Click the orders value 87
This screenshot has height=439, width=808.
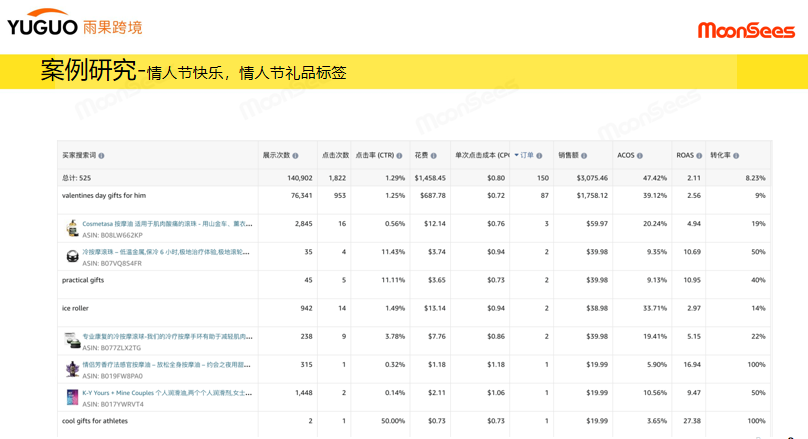545,196
